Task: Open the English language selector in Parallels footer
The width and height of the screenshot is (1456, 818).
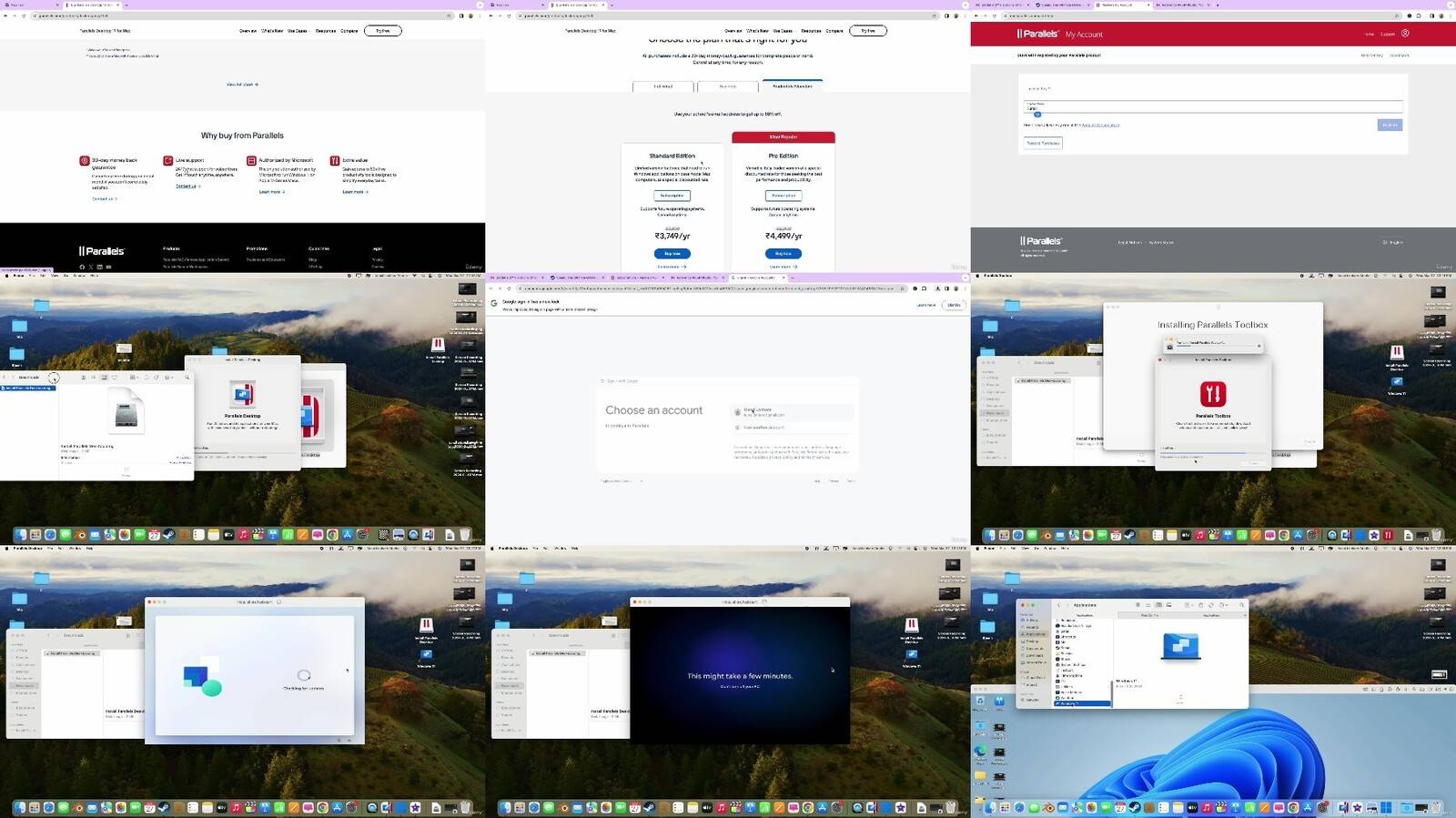Action: tap(1393, 242)
